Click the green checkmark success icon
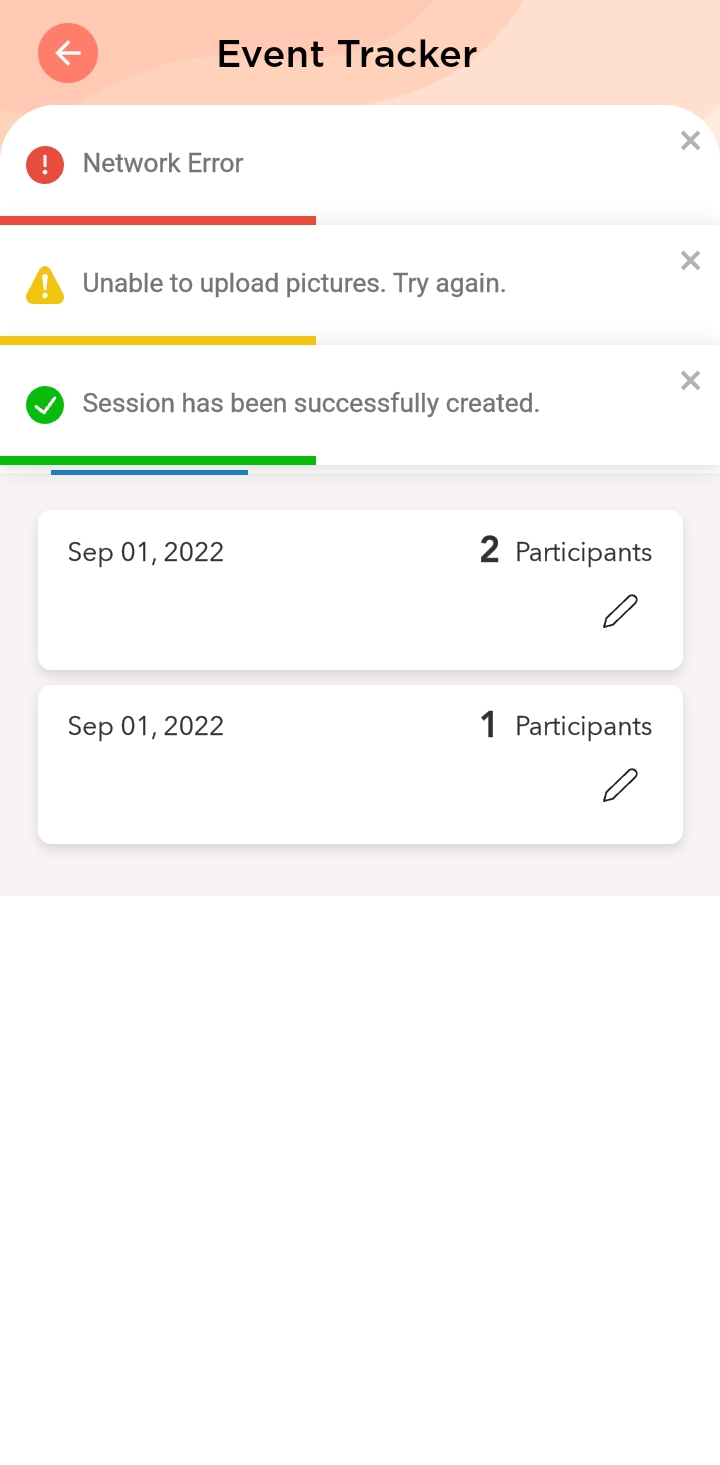 [45, 404]
